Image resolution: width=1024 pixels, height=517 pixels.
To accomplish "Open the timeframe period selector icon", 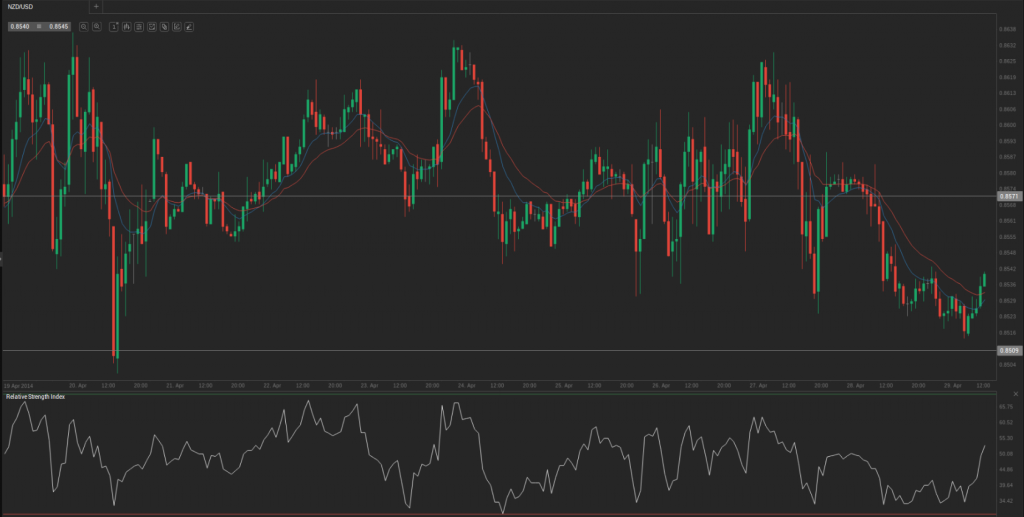I will coord(114,26).
